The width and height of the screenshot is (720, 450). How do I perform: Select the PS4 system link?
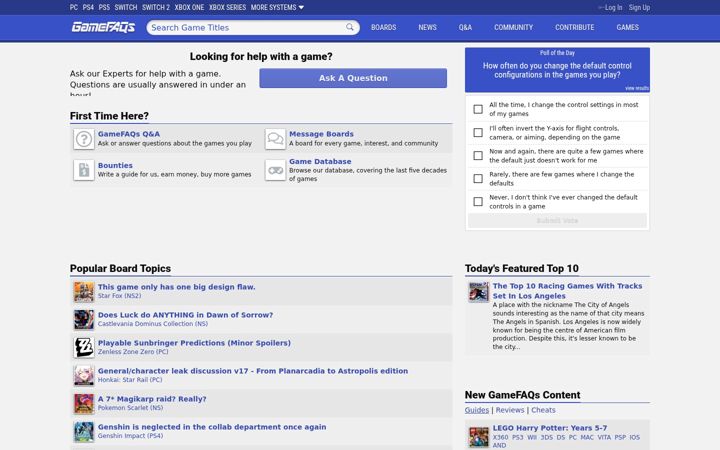(x=88, y=7)
